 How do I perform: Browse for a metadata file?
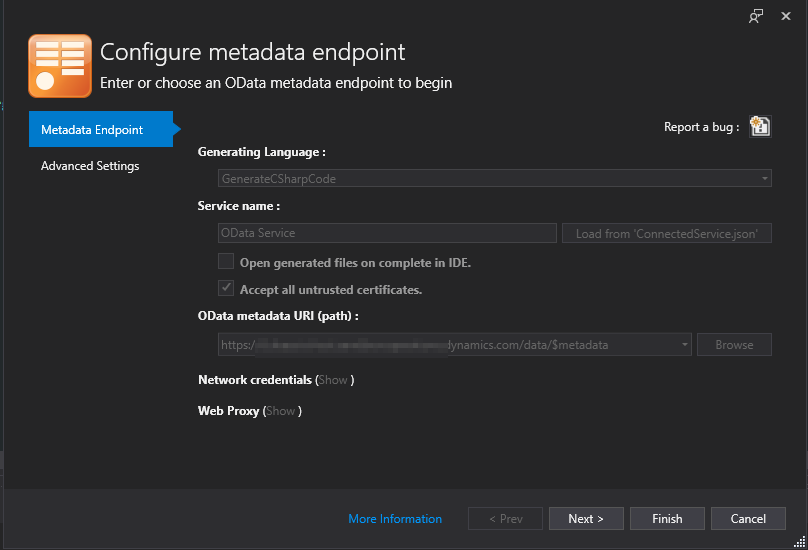734,344
